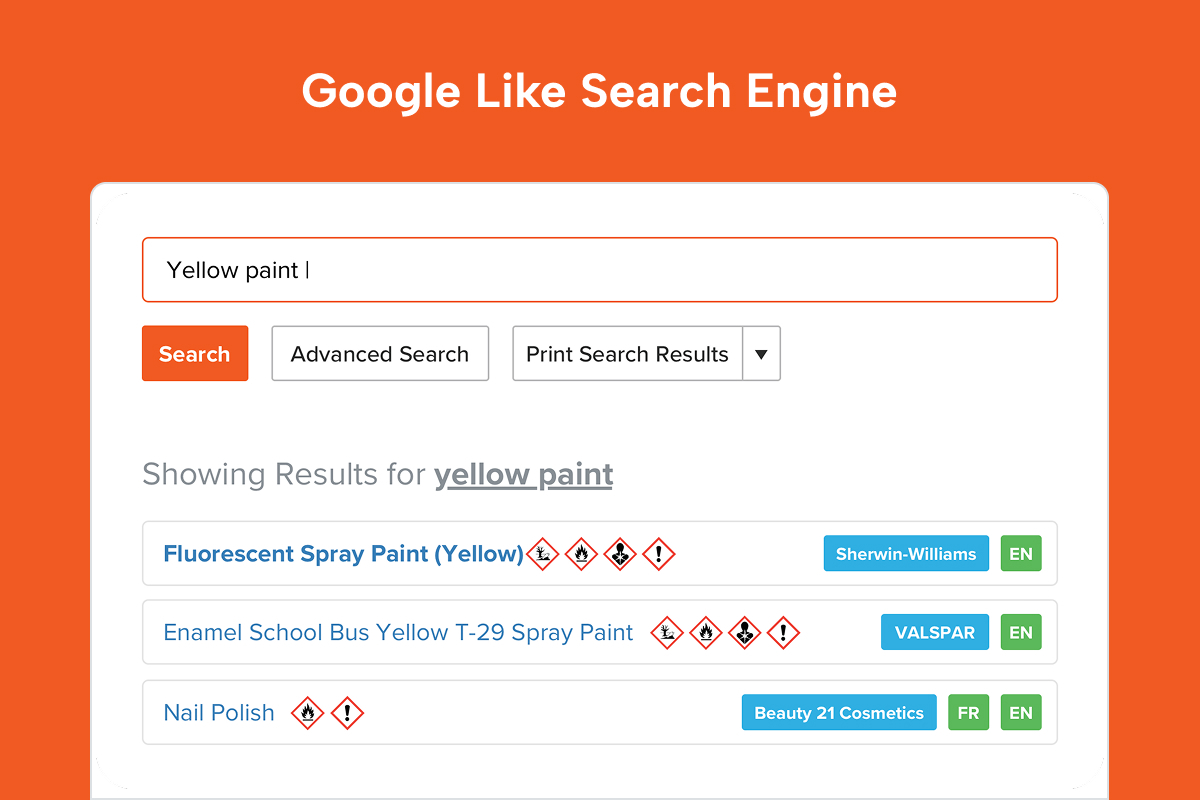
Task: Click health hazard icon on Fluorescent Spray Paint row
Action: click(x=620, y=553)
